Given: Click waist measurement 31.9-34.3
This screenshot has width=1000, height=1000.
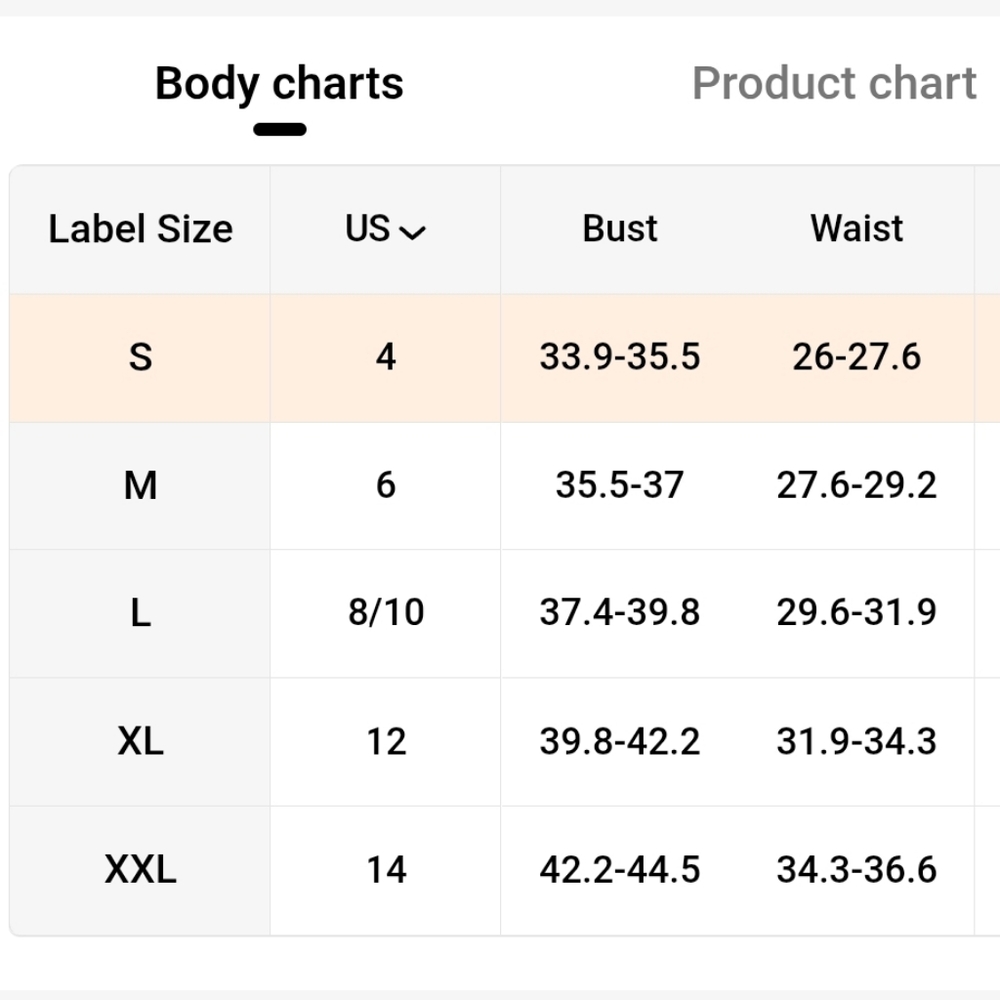Looking at the screenshot, I should (857, 742).
